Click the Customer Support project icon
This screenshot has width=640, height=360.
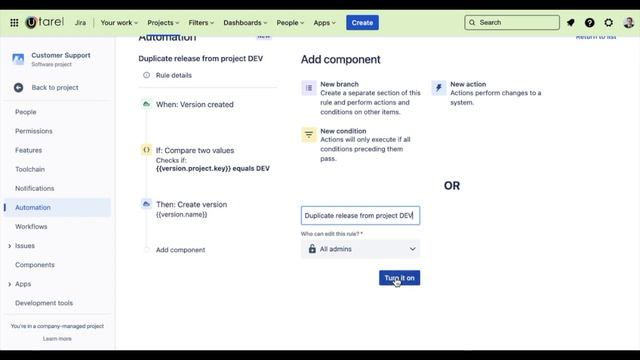pos(18,59)
